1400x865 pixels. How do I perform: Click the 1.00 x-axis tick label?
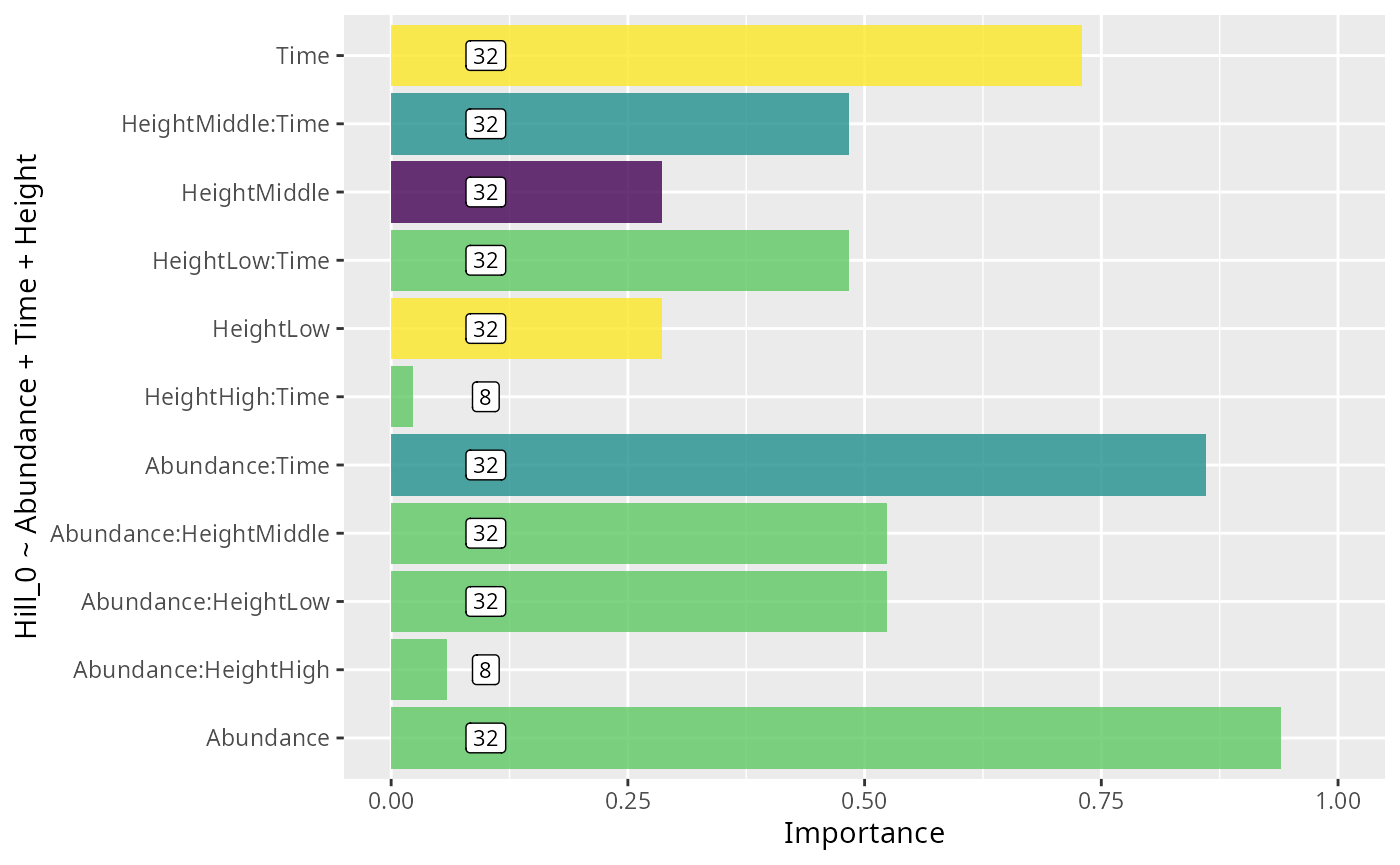(1337, 801)
